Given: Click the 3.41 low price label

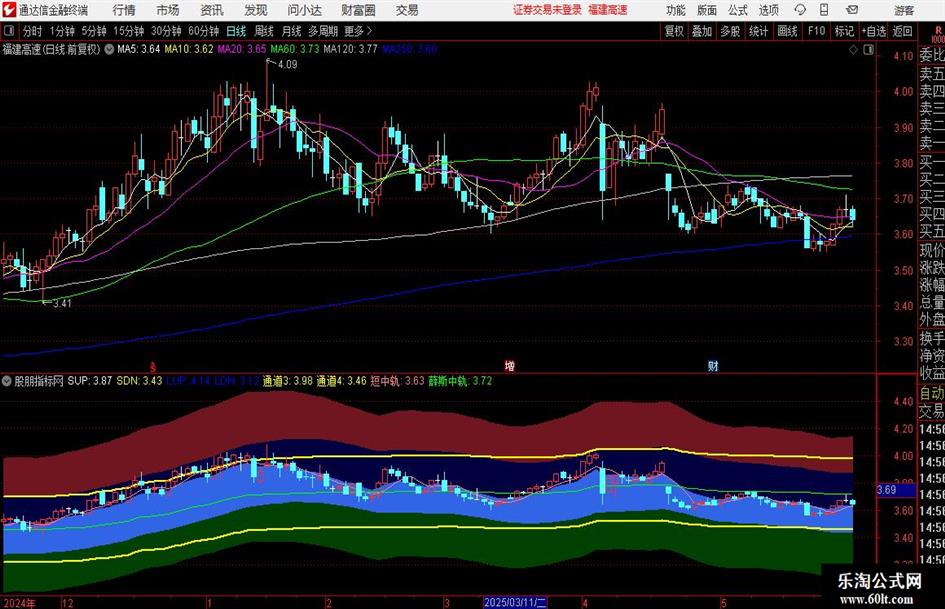Looking at the screenshot, I should pyautogui.click(x=62, y=303).
